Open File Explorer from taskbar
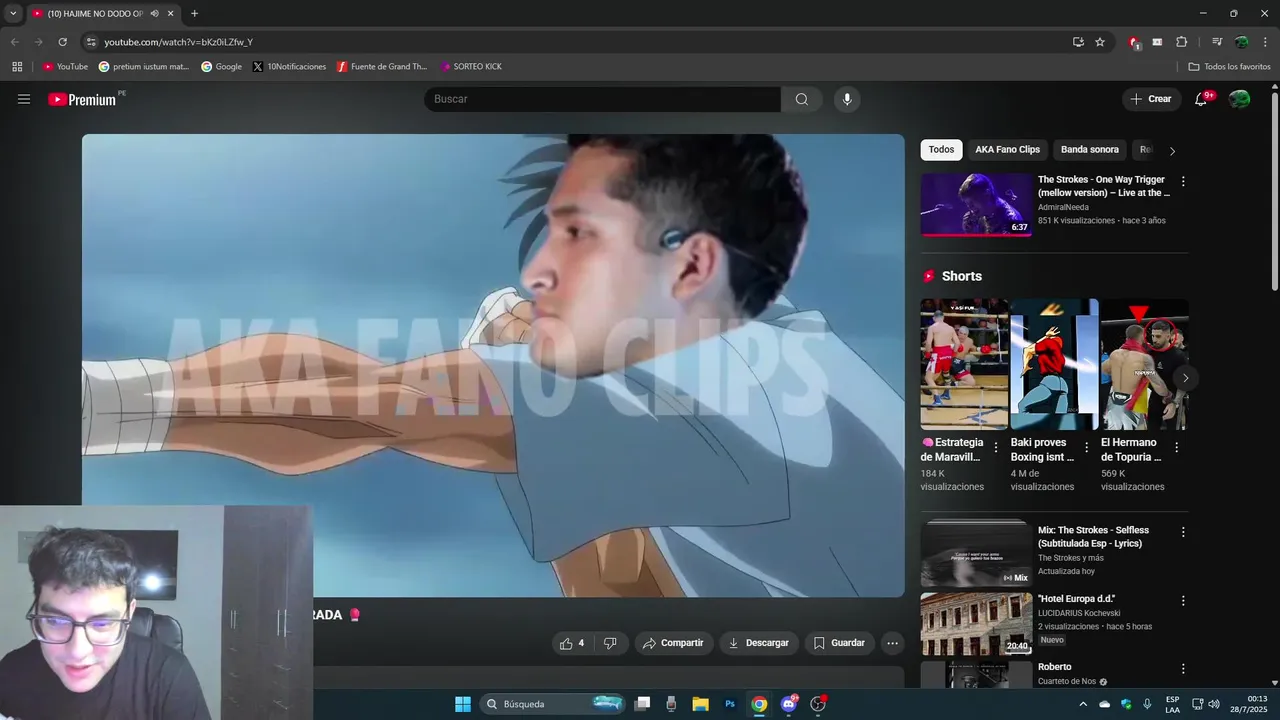This screenshot has width=1280, height=720. [701, 704]
